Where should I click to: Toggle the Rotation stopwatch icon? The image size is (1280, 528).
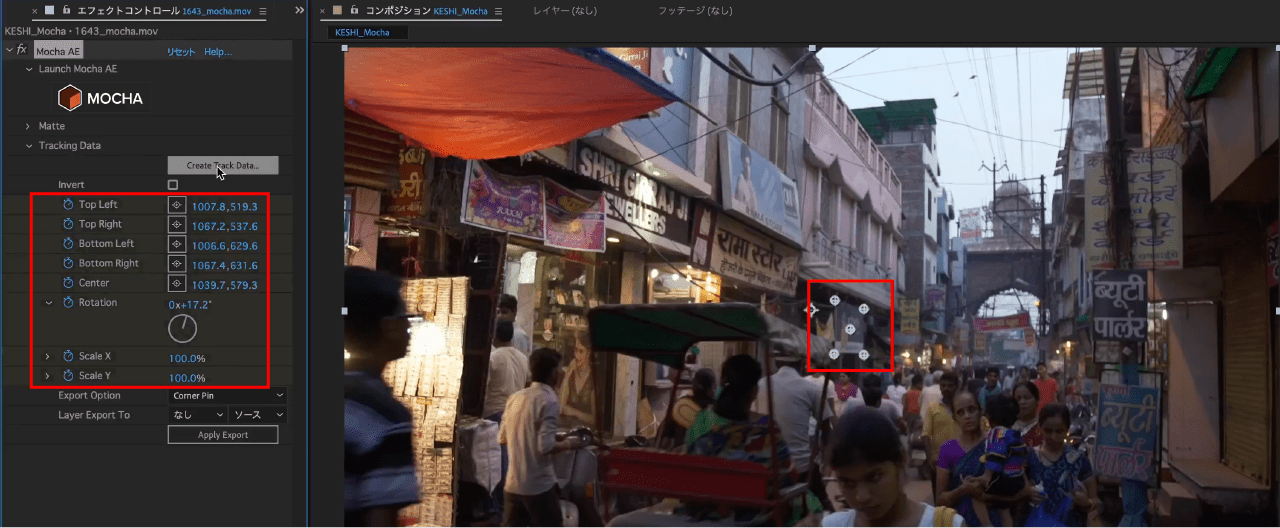(x=68, y=302)
